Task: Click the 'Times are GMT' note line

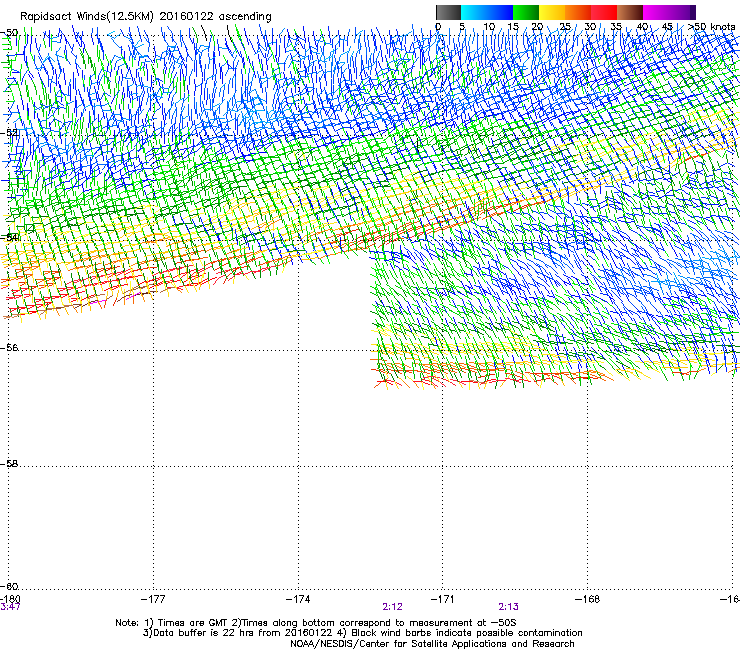Action: (x=316, y=623)
